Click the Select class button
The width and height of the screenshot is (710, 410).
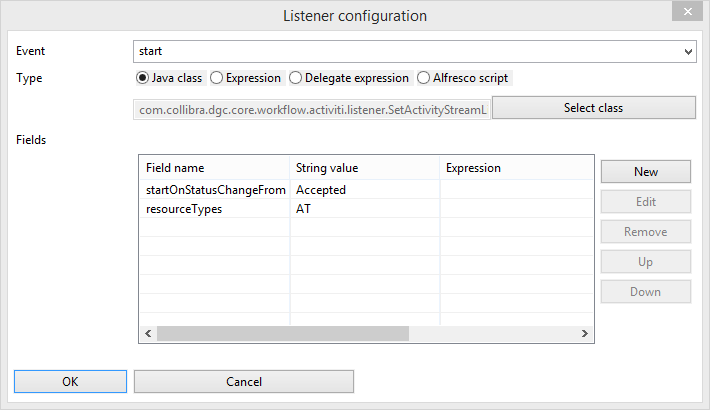(x=594, y=108)
